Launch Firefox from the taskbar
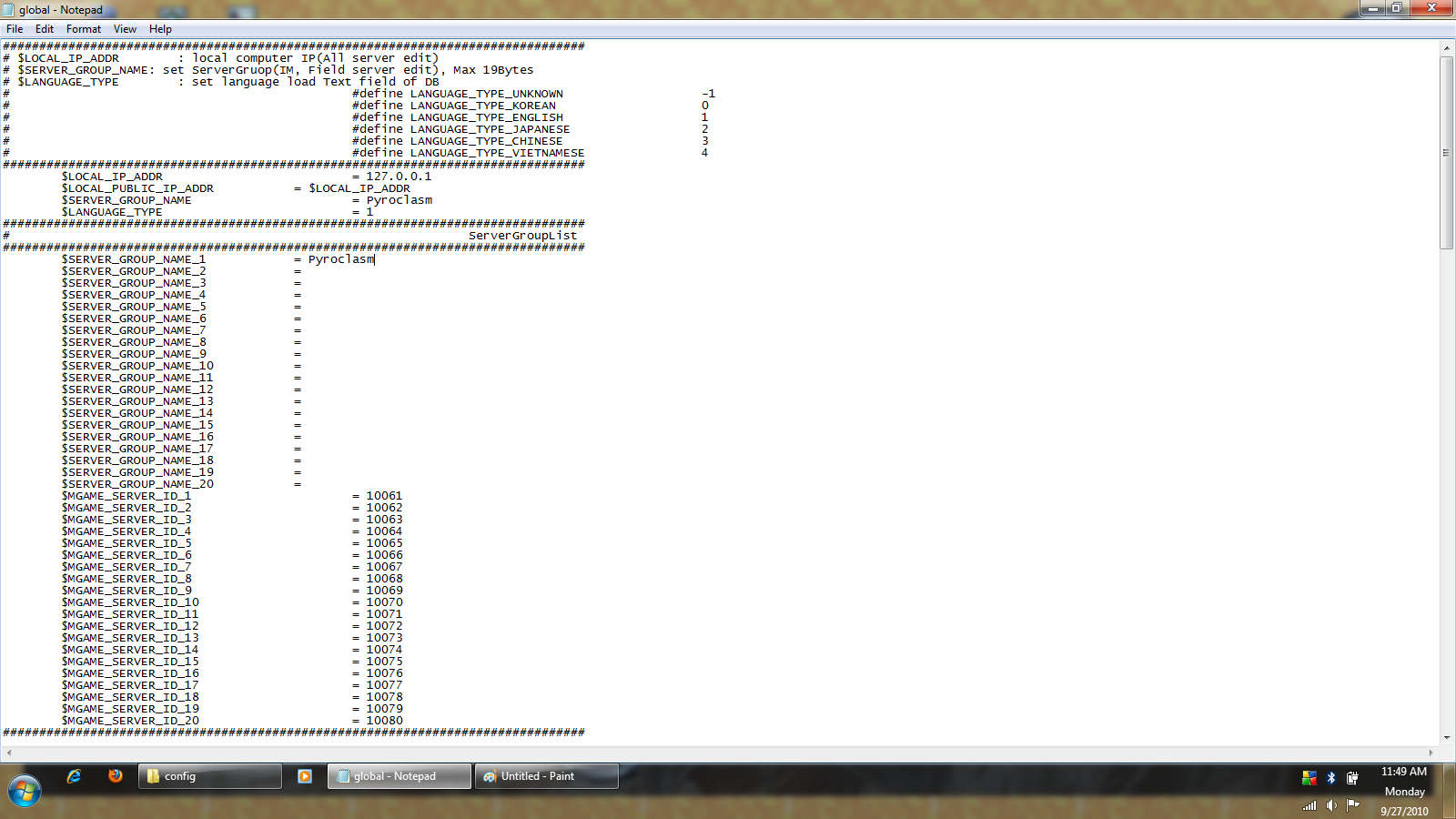Viewport: 1456px width, 819px height. tap(116, 776)
